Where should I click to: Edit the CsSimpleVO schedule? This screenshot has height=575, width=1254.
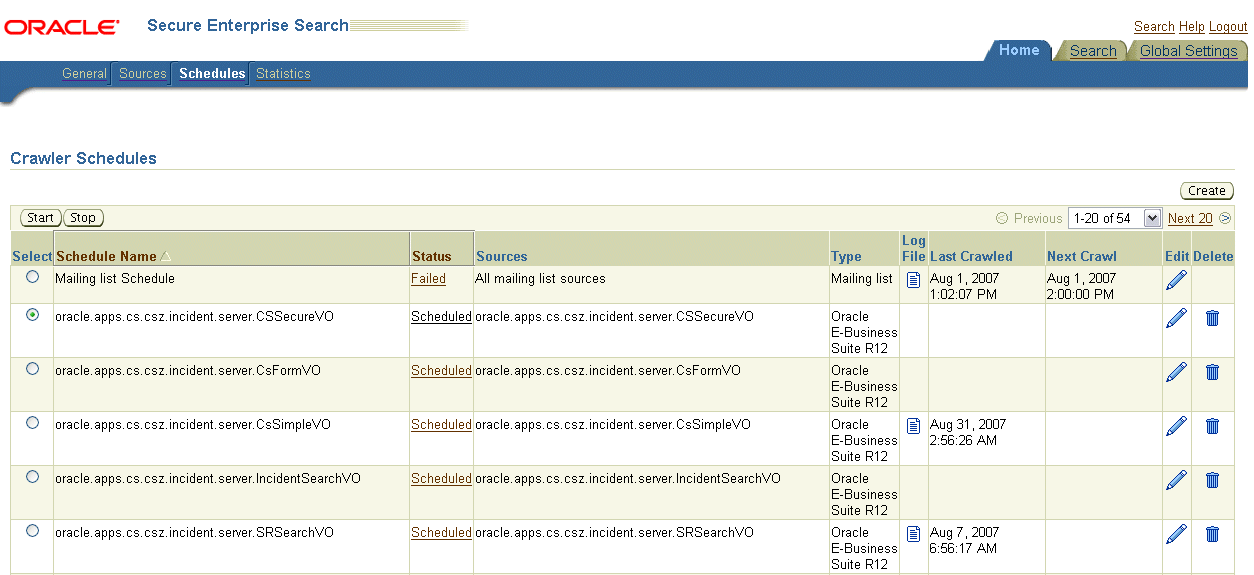pos(1177,426)
